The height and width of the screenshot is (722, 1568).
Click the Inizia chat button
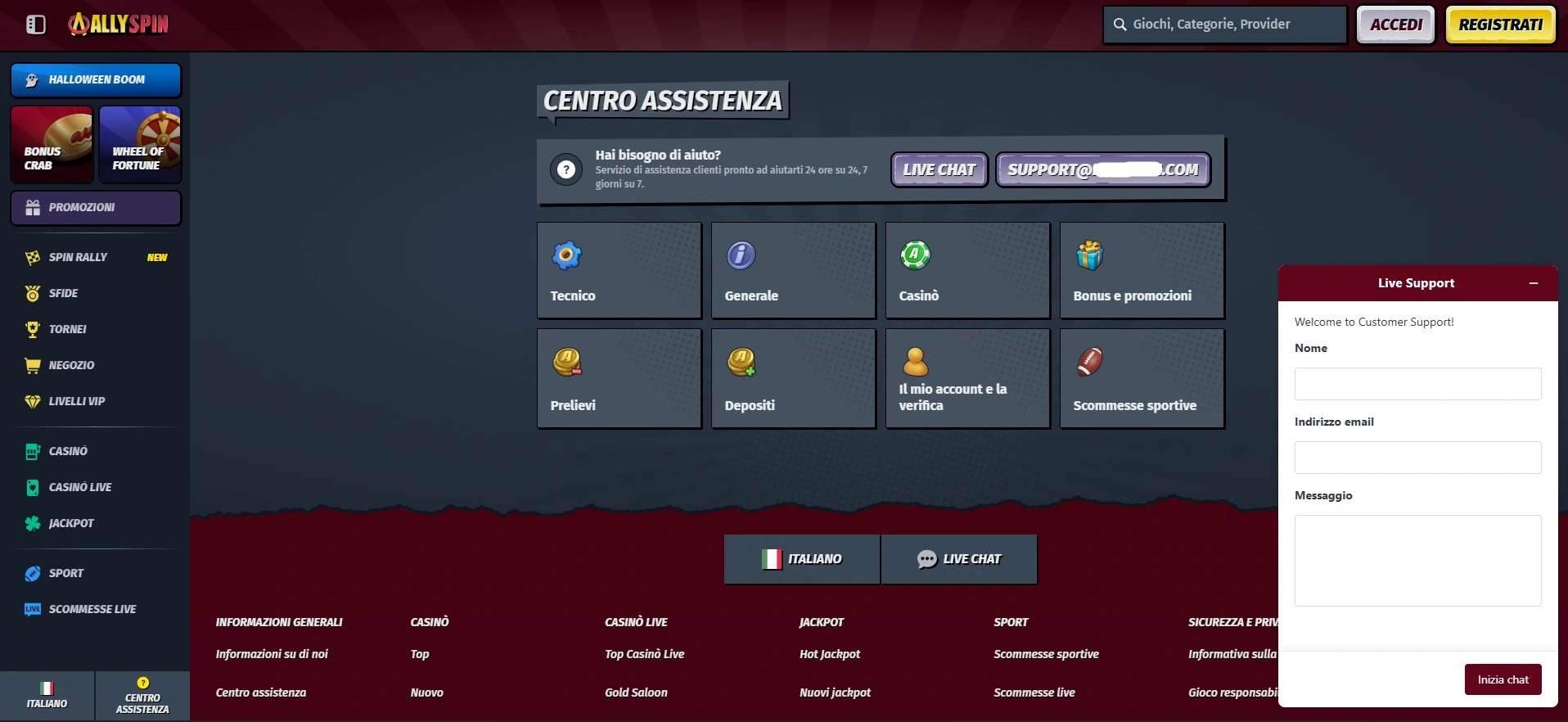point(1503,679)
